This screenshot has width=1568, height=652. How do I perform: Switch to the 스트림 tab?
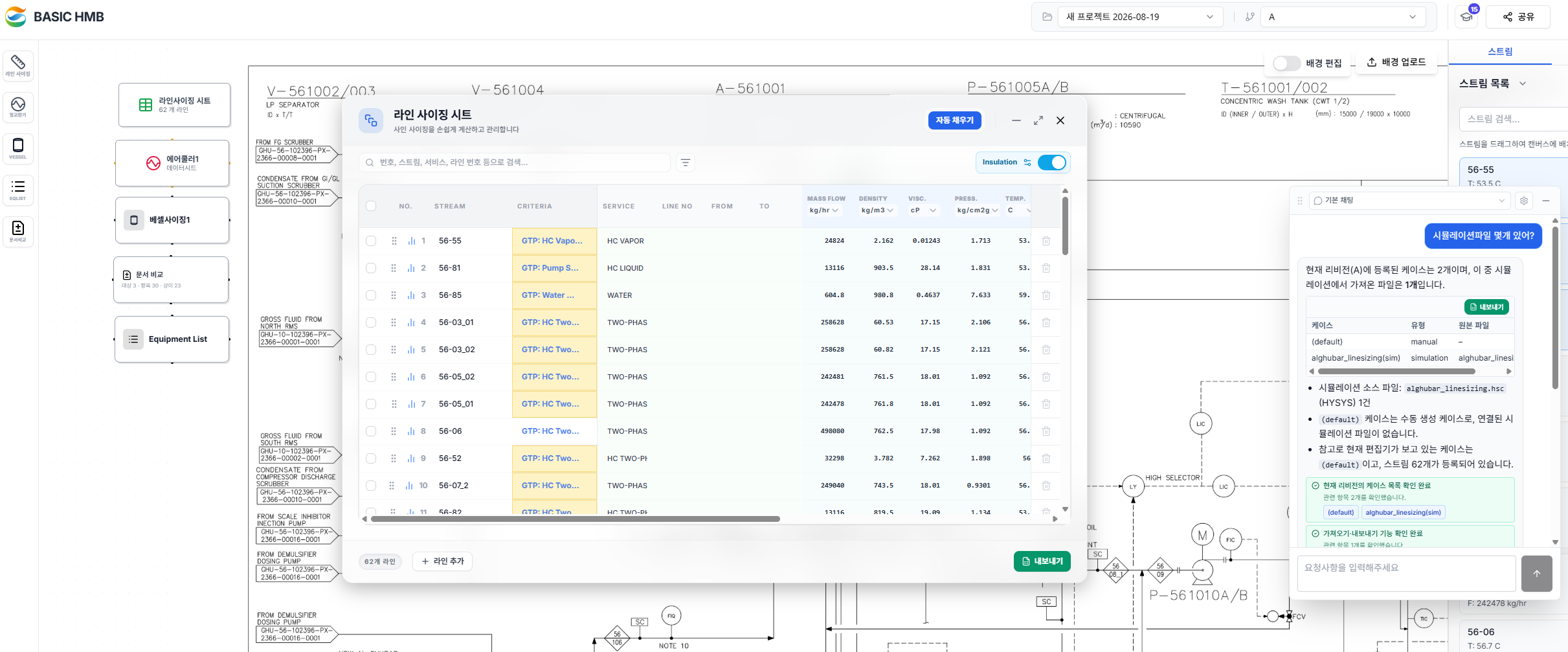click(1500, 52)
